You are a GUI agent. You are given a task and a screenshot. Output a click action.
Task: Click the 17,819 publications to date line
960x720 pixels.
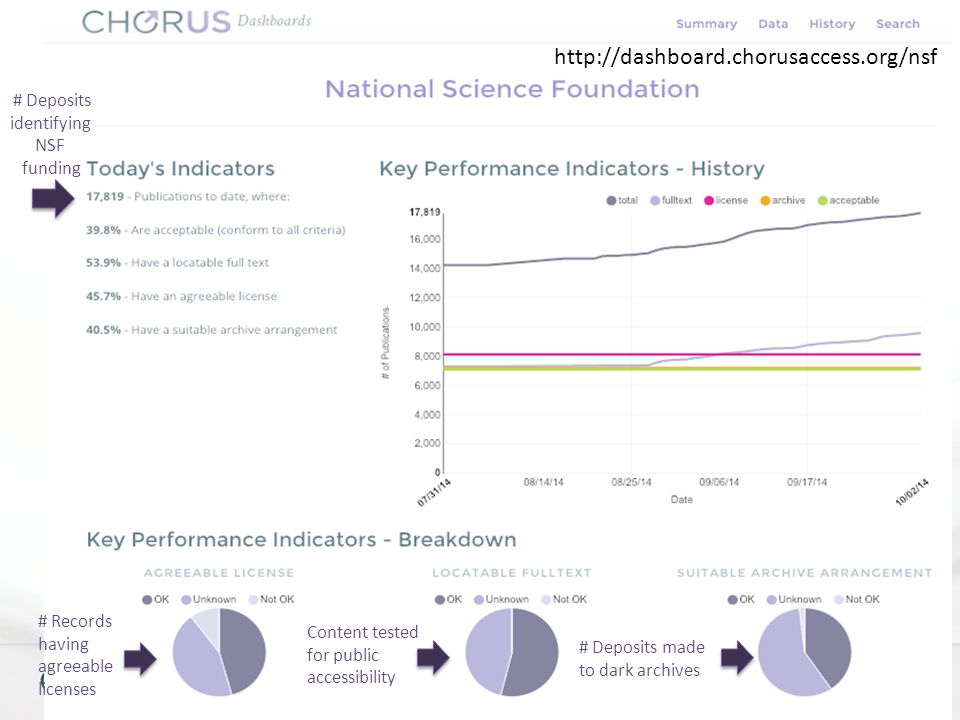(x=188, y=197)
